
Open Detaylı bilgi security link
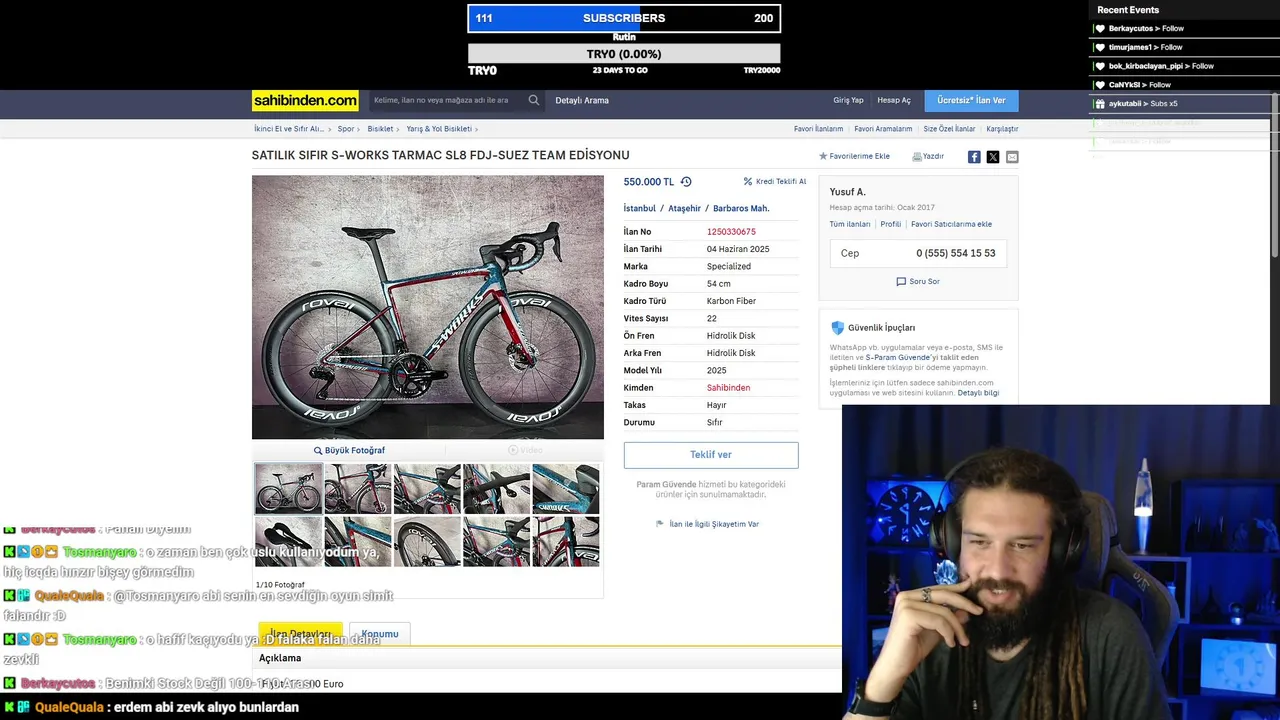point(978,393)
